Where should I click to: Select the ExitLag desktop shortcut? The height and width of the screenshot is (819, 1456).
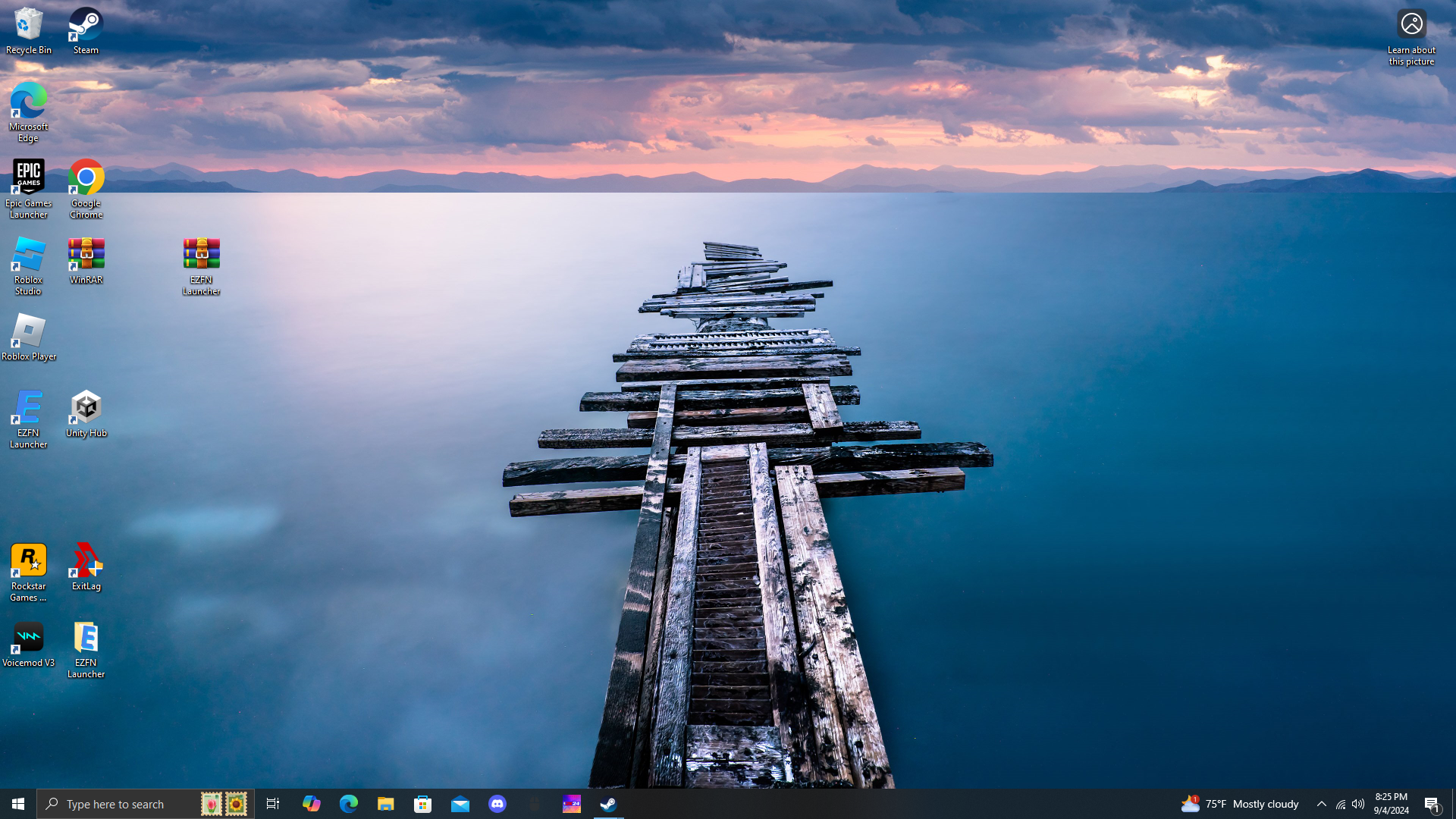point(86,567)
